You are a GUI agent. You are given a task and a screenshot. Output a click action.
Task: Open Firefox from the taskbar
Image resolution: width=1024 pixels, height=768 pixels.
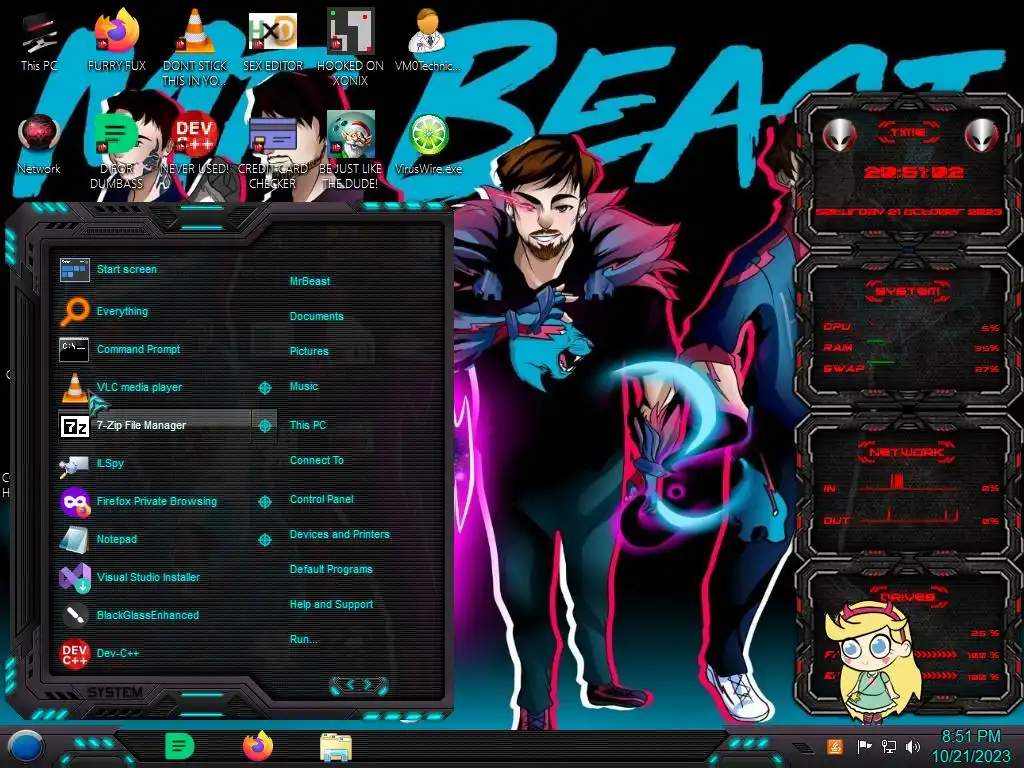[258, 746]
